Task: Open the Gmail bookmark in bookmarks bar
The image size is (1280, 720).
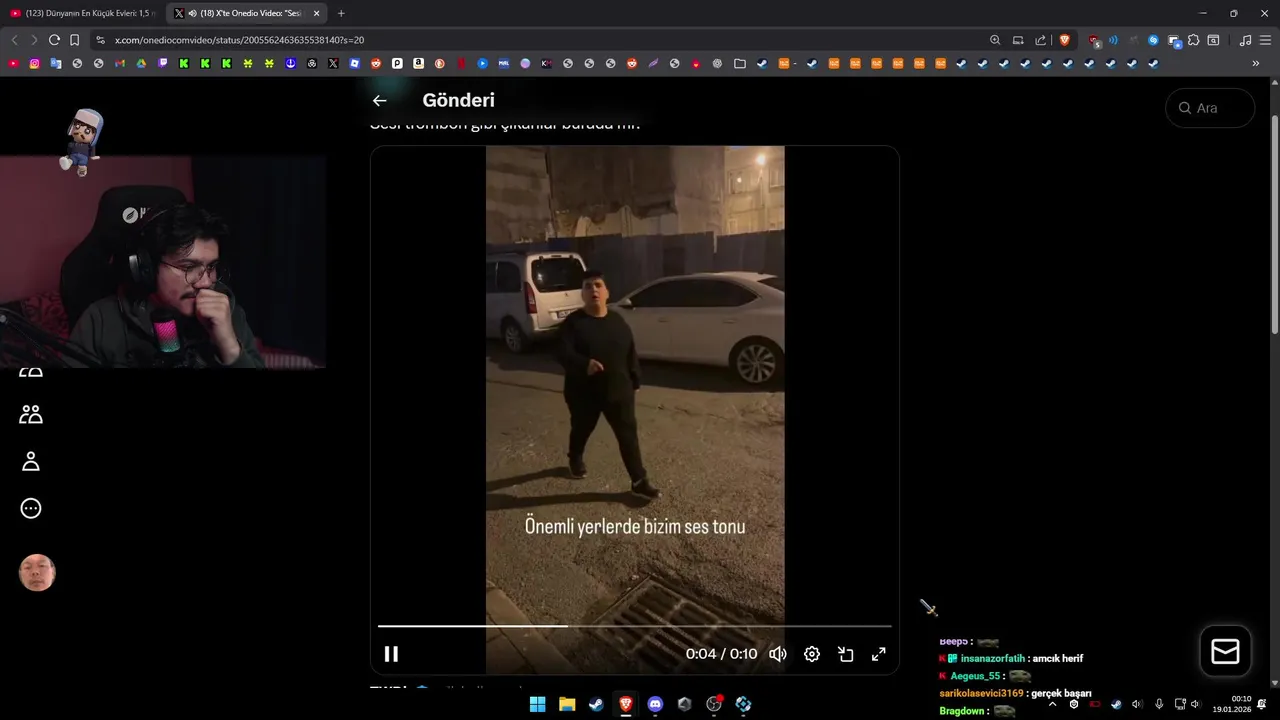Action: pos(120,63)
